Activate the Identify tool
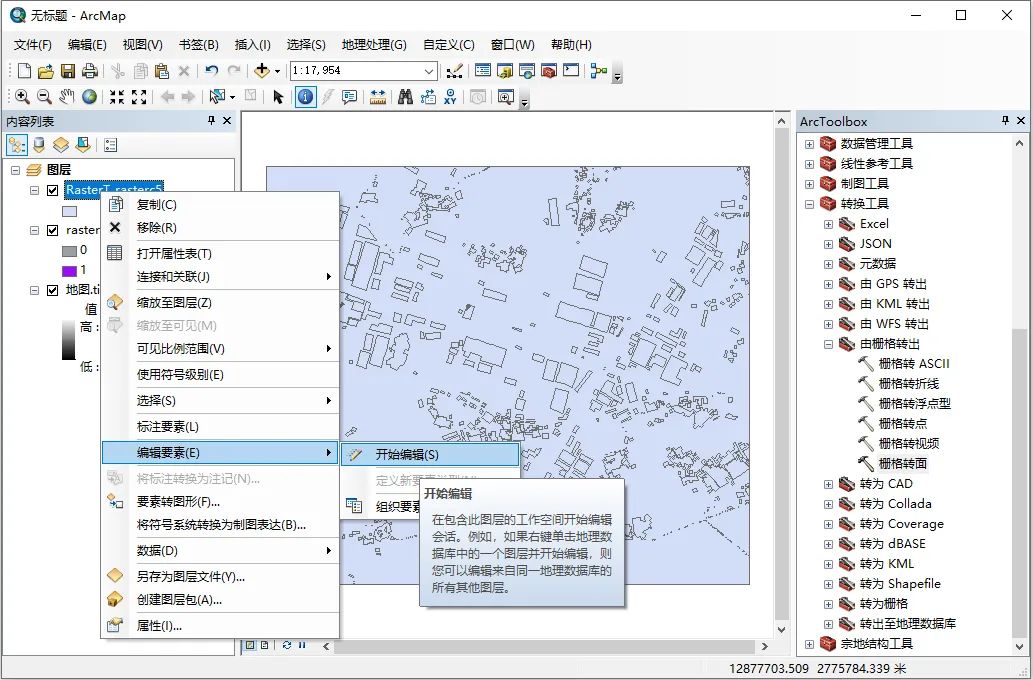Image resolution: width=1033 pixels, height=680 pixels. tap(305, 97)
